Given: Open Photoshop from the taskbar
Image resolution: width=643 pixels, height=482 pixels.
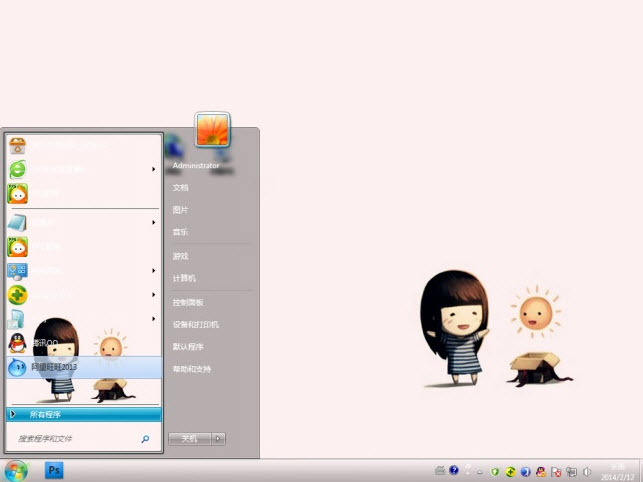Looking at the screenshot, I should click(x=54, y=470).
